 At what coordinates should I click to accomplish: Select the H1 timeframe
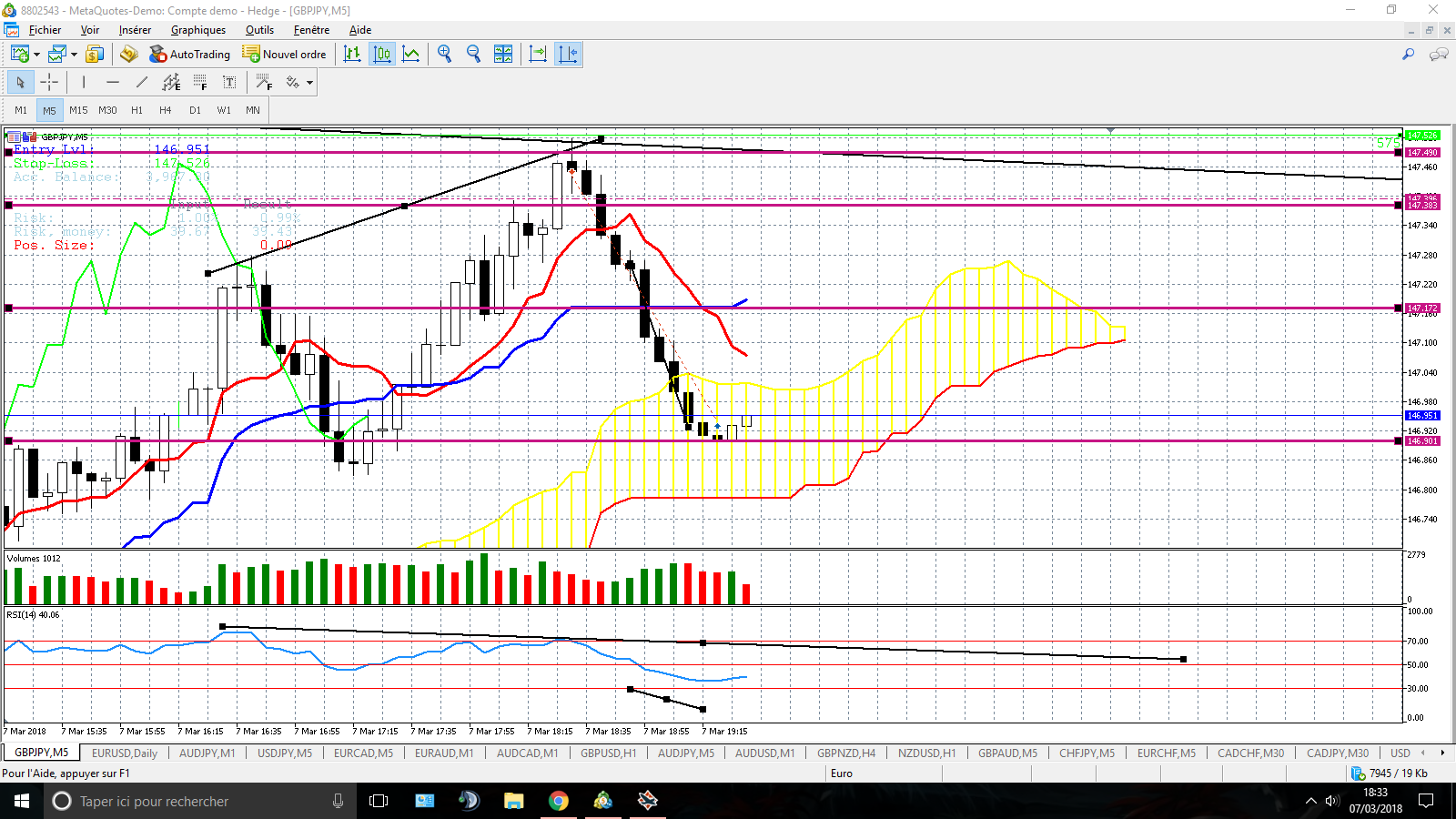click(x=136, y=110)
